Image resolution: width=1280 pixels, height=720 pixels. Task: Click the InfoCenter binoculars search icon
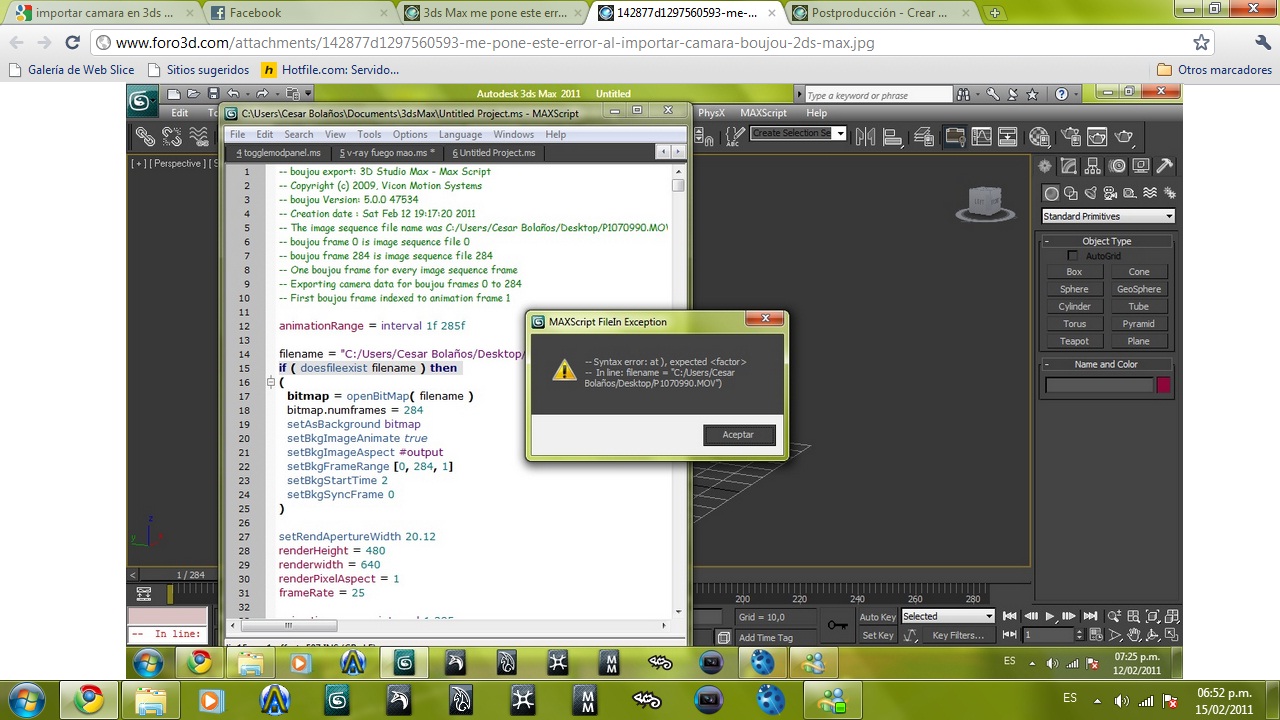[x=963, y=95]
